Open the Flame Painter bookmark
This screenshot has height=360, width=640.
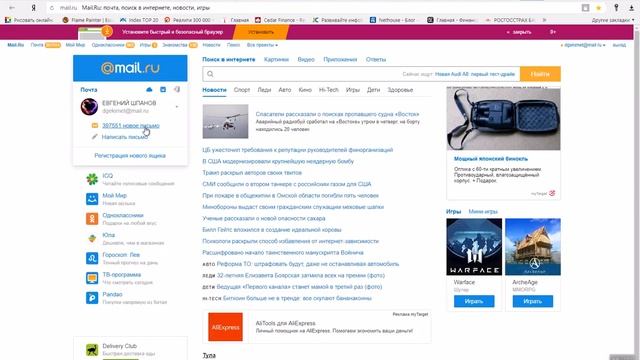pyautogui.click(x=87, y=20)
